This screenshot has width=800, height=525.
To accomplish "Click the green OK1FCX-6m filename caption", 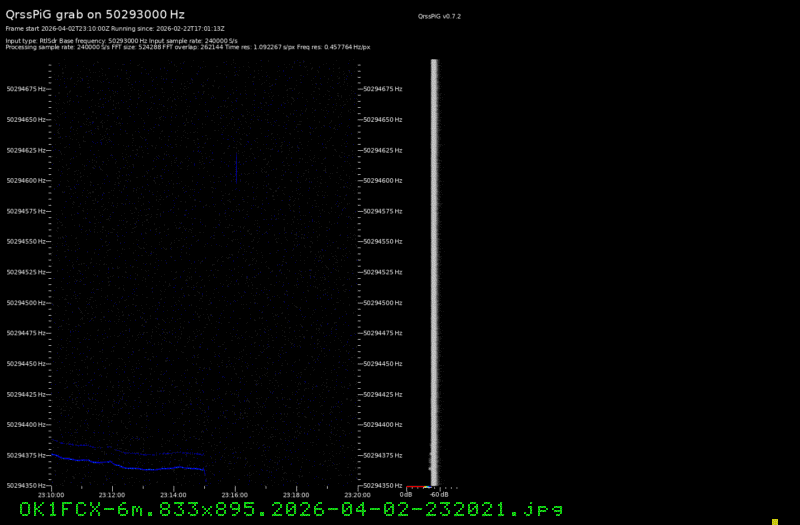I will (285, 510).
